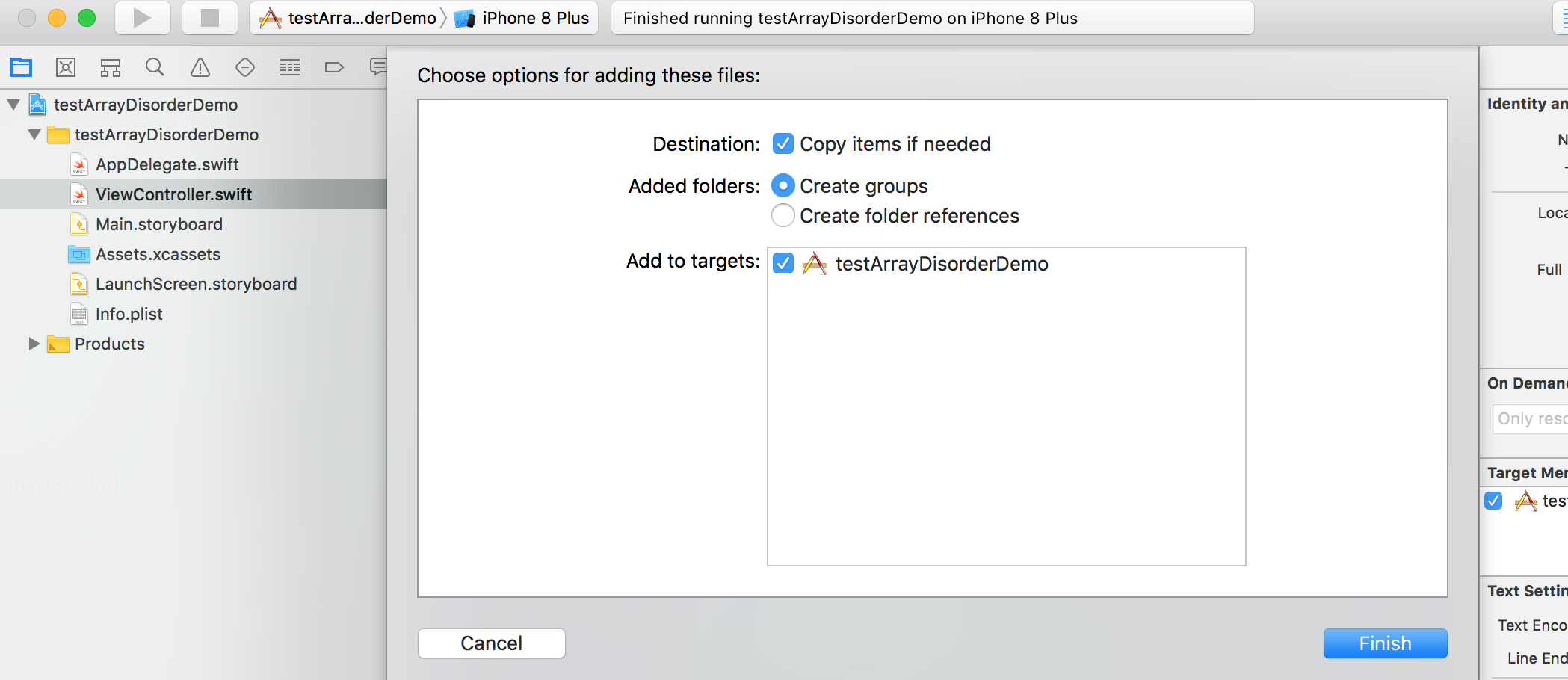1568x680 pixels.
Task: Show the Breakpoint navigator
Action: point(334,67)
